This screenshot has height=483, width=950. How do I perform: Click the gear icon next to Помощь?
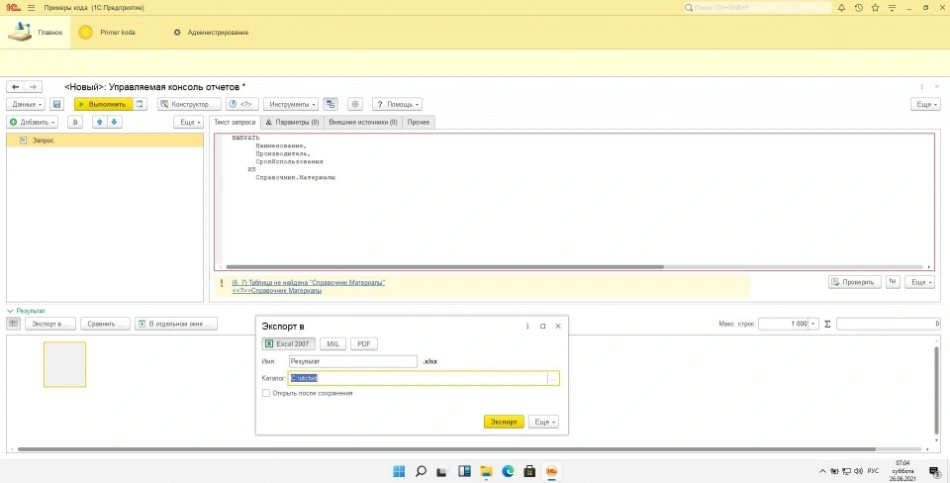point(355,104)
